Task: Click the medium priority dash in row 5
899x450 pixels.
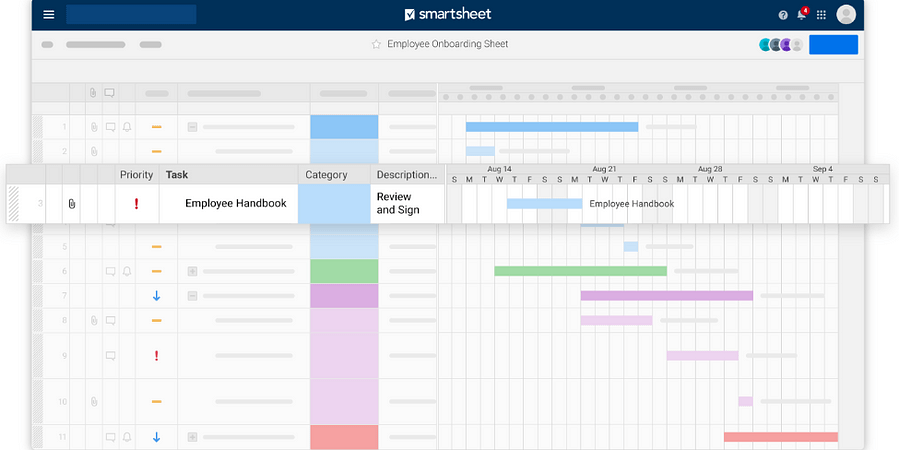Action: click(x=157, y=246)
